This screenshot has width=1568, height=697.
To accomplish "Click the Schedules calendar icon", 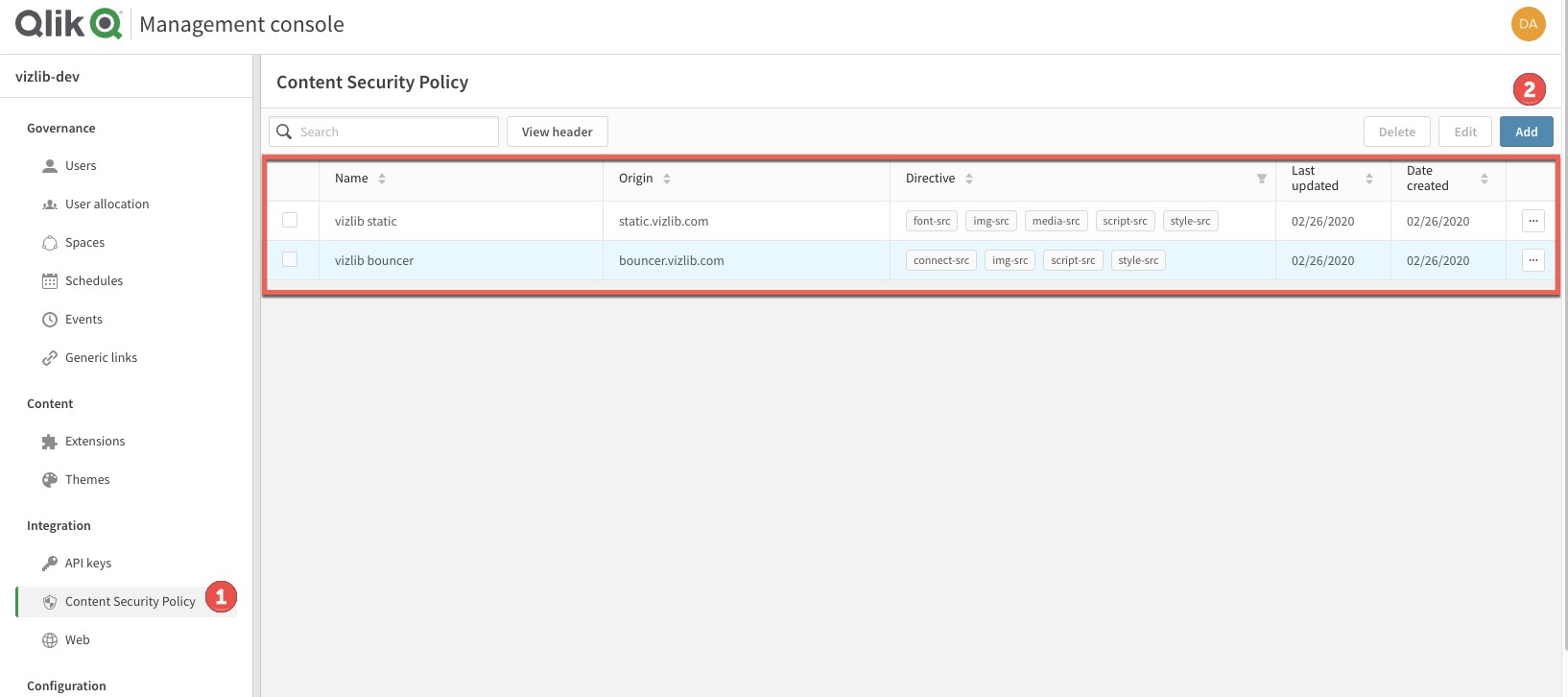I will coord(50,281).
